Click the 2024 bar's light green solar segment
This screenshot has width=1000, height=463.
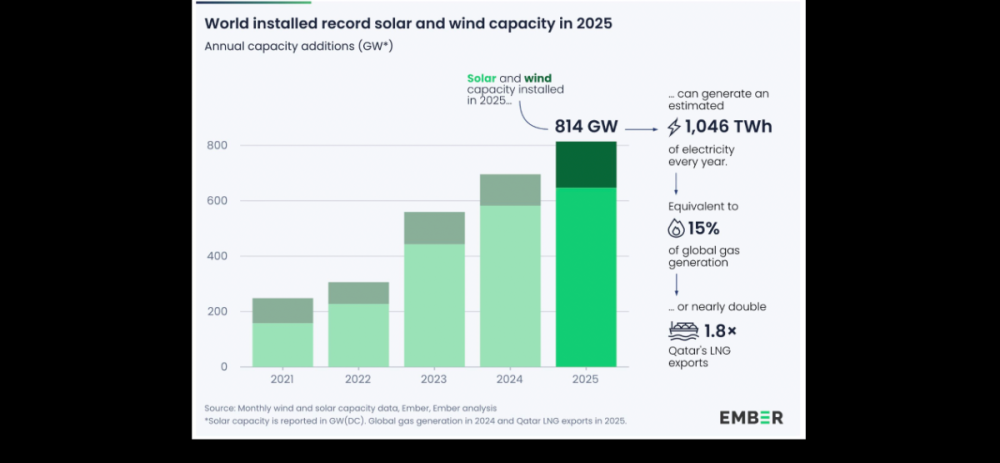[x=510, y=286]
